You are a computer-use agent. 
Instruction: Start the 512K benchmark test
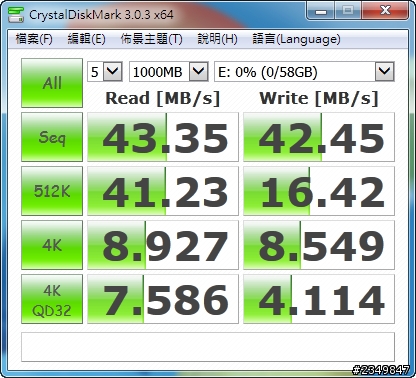(52, 191)
